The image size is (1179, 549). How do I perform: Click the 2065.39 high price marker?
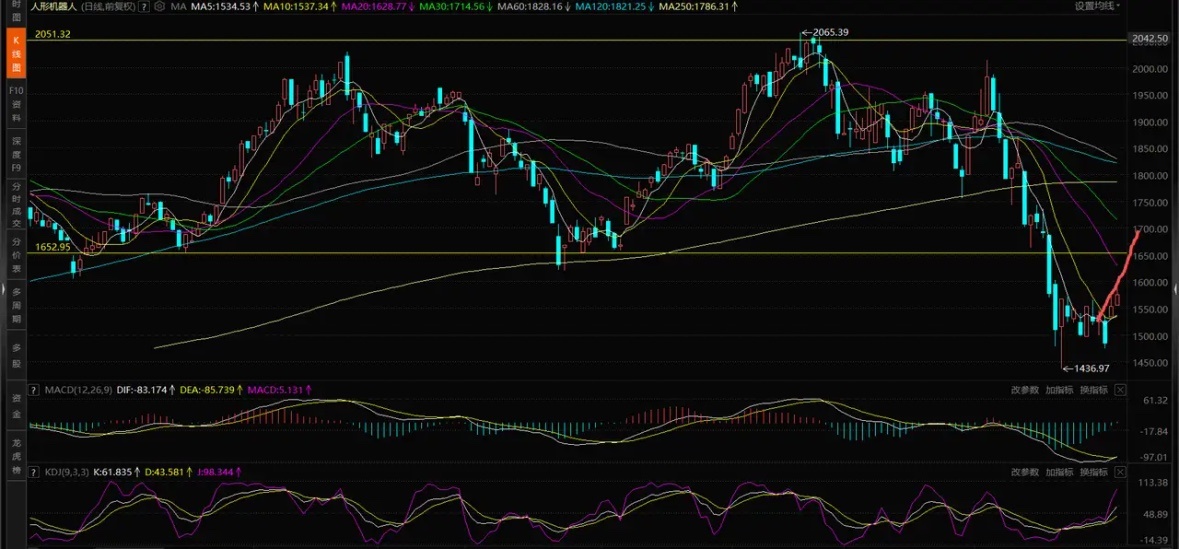[831, 32]
